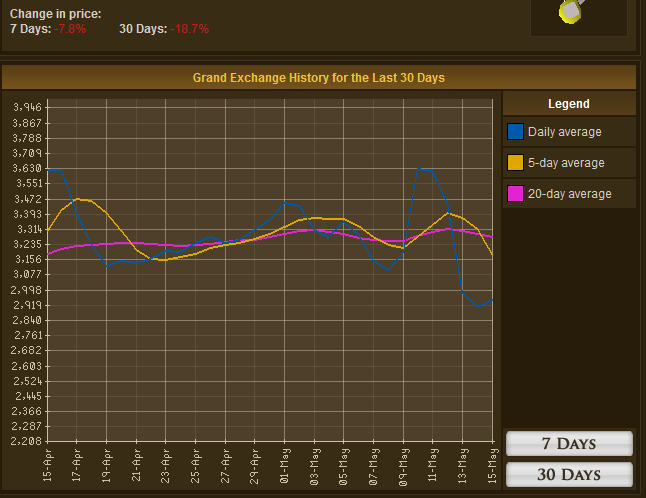Click the 2,603 y-axis label
This screenshot has height=498, width=646.
(27, 366)
